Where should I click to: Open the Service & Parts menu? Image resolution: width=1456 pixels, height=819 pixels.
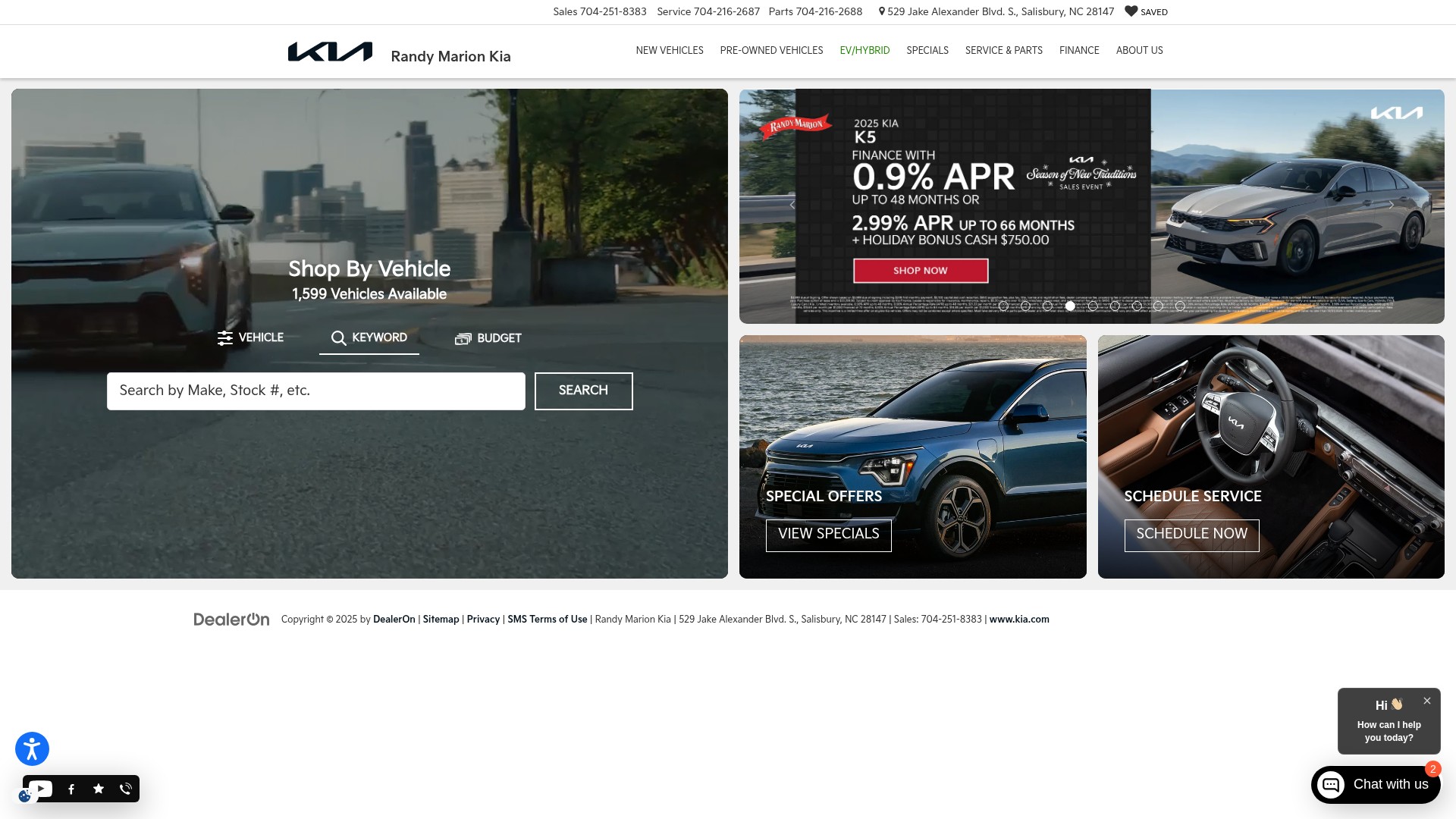[x=1003, y=51]
